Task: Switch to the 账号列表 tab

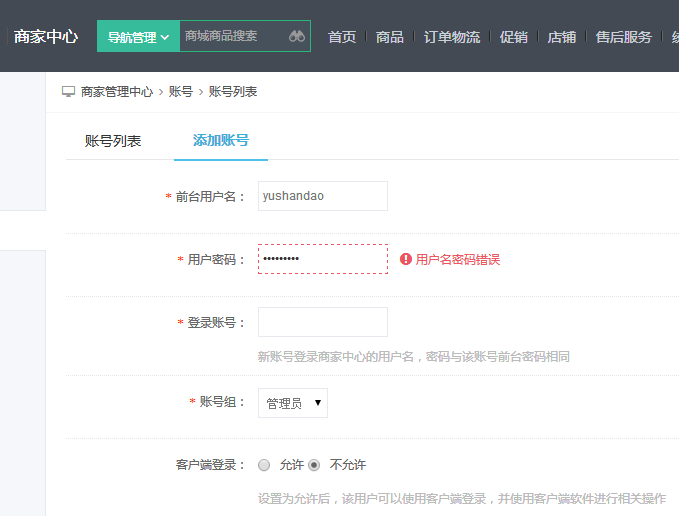Action: (x=113, y=141)
